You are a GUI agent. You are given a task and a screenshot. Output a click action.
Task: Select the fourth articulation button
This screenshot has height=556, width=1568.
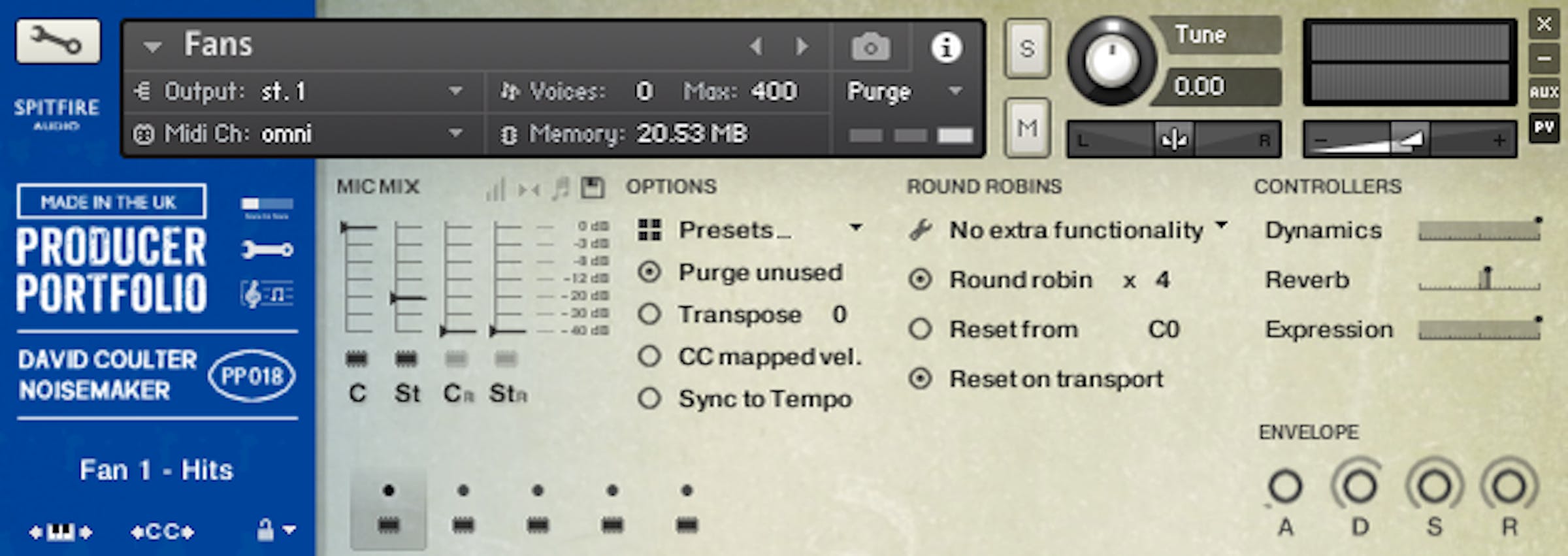612,509
